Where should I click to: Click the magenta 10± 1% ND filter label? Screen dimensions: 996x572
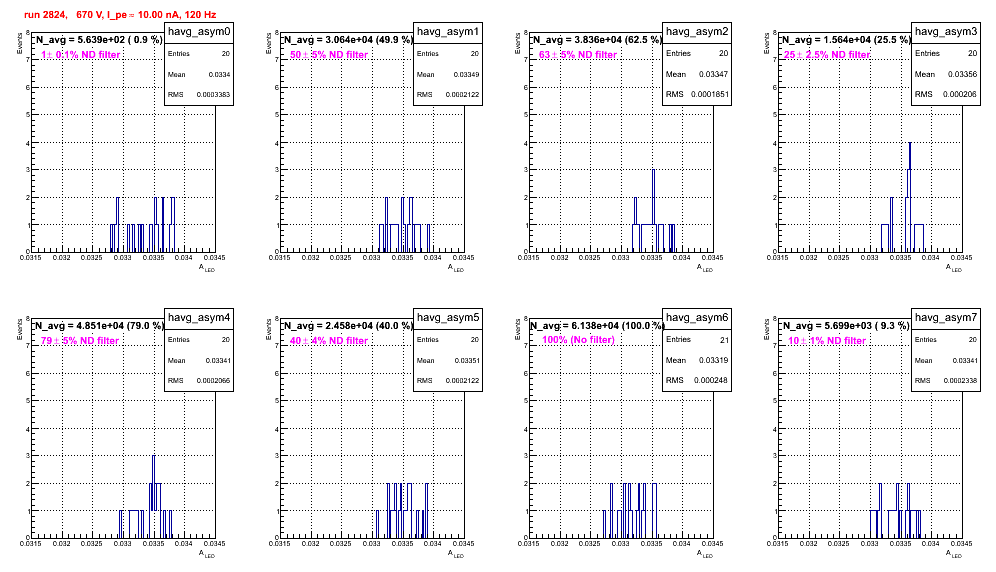[827, 341]
